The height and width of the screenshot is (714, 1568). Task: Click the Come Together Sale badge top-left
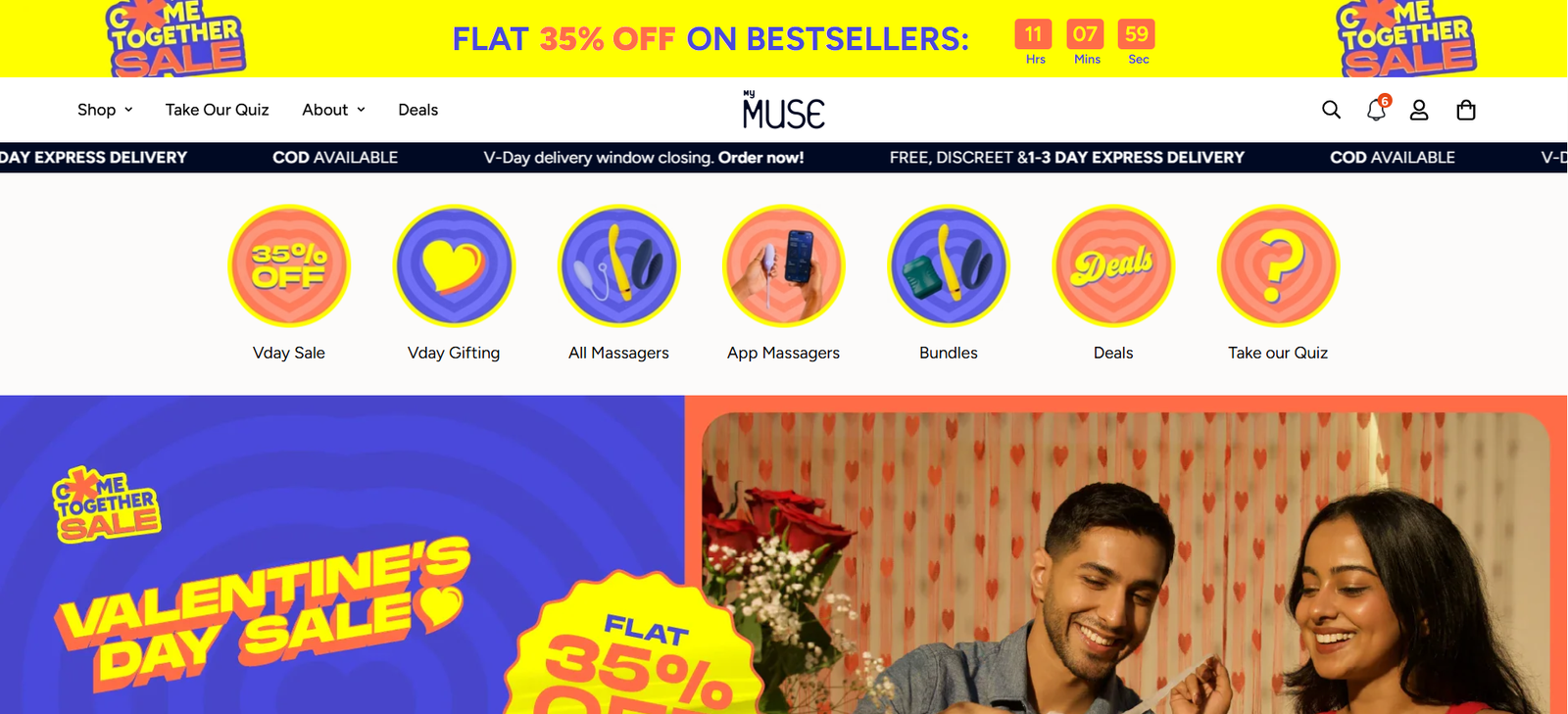tap(176, 38)
